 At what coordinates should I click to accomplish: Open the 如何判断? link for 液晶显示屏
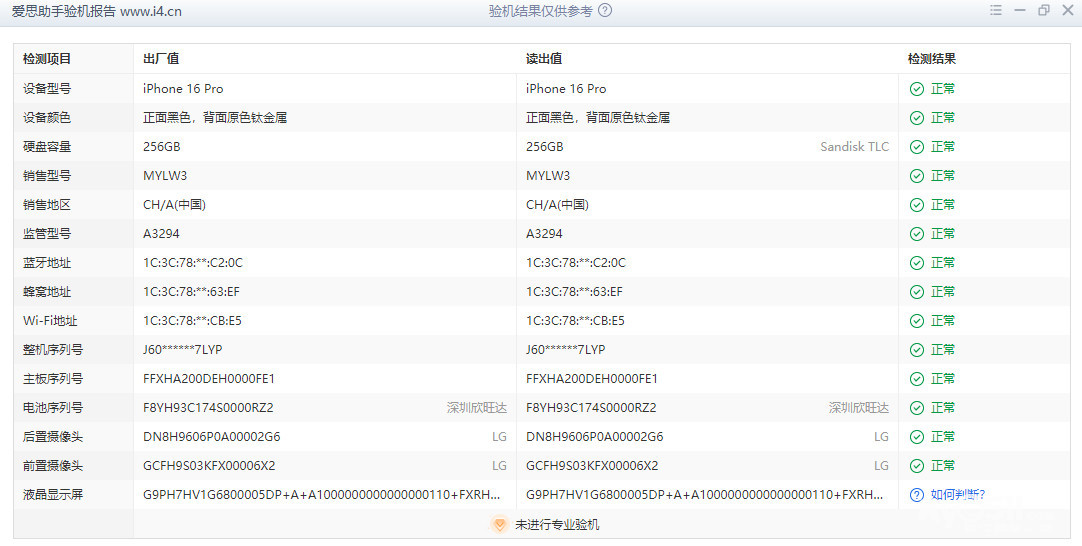pos(957,494)
